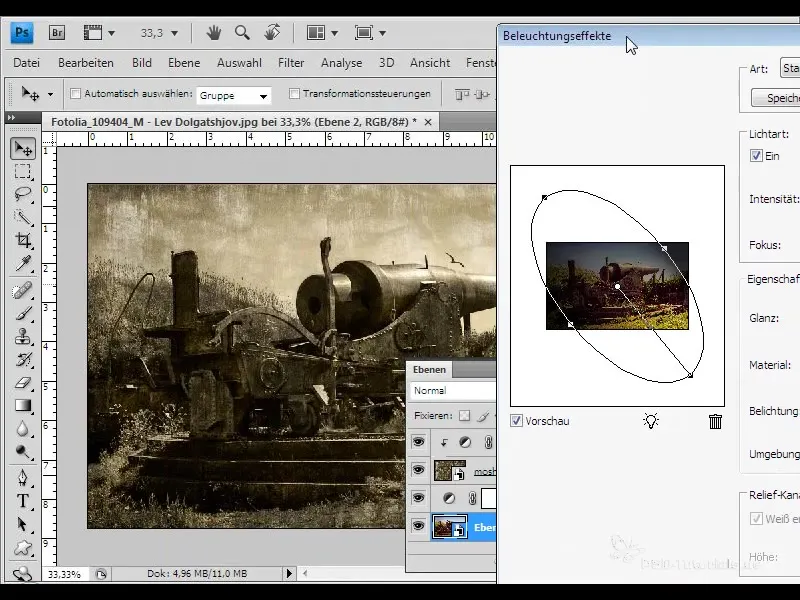This screenshot has height=600, width=800.
Task: Activate the Pen tool
Action: pyautogui.click(x=23, y=478)
